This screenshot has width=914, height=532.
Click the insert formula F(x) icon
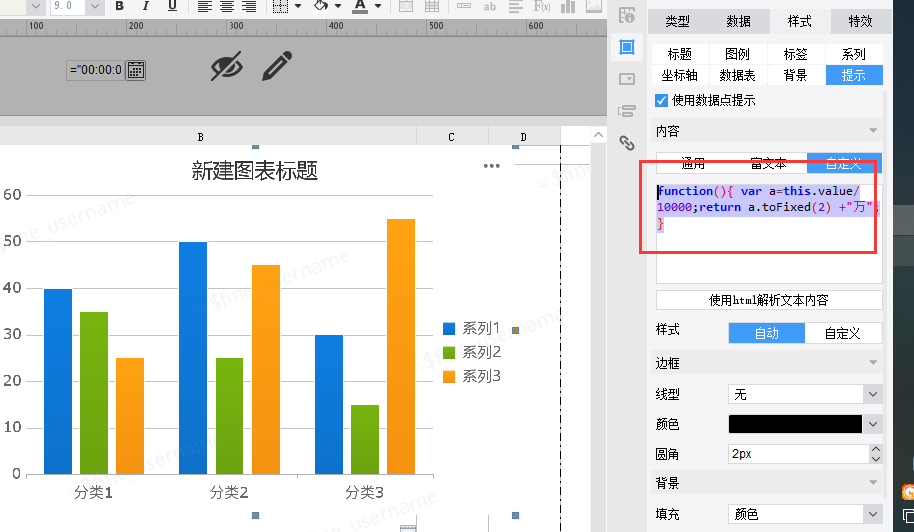coord(542,6)
